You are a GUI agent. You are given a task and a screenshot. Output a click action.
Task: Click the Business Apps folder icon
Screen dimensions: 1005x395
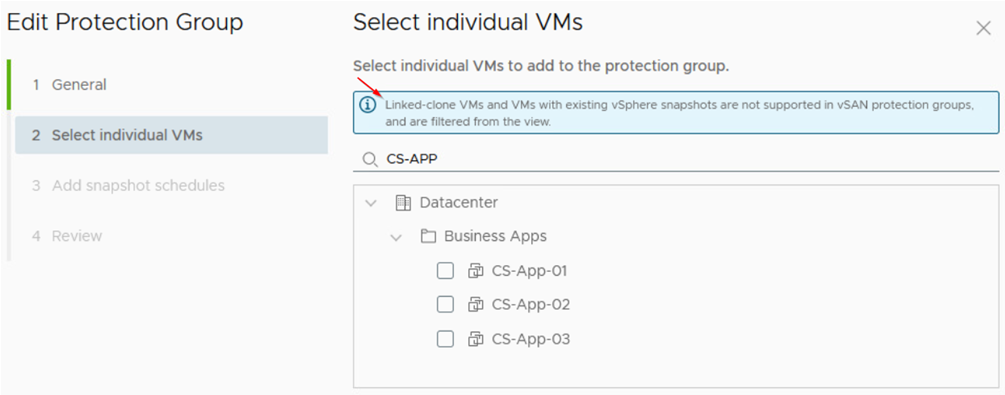click(x=428, y=237)
